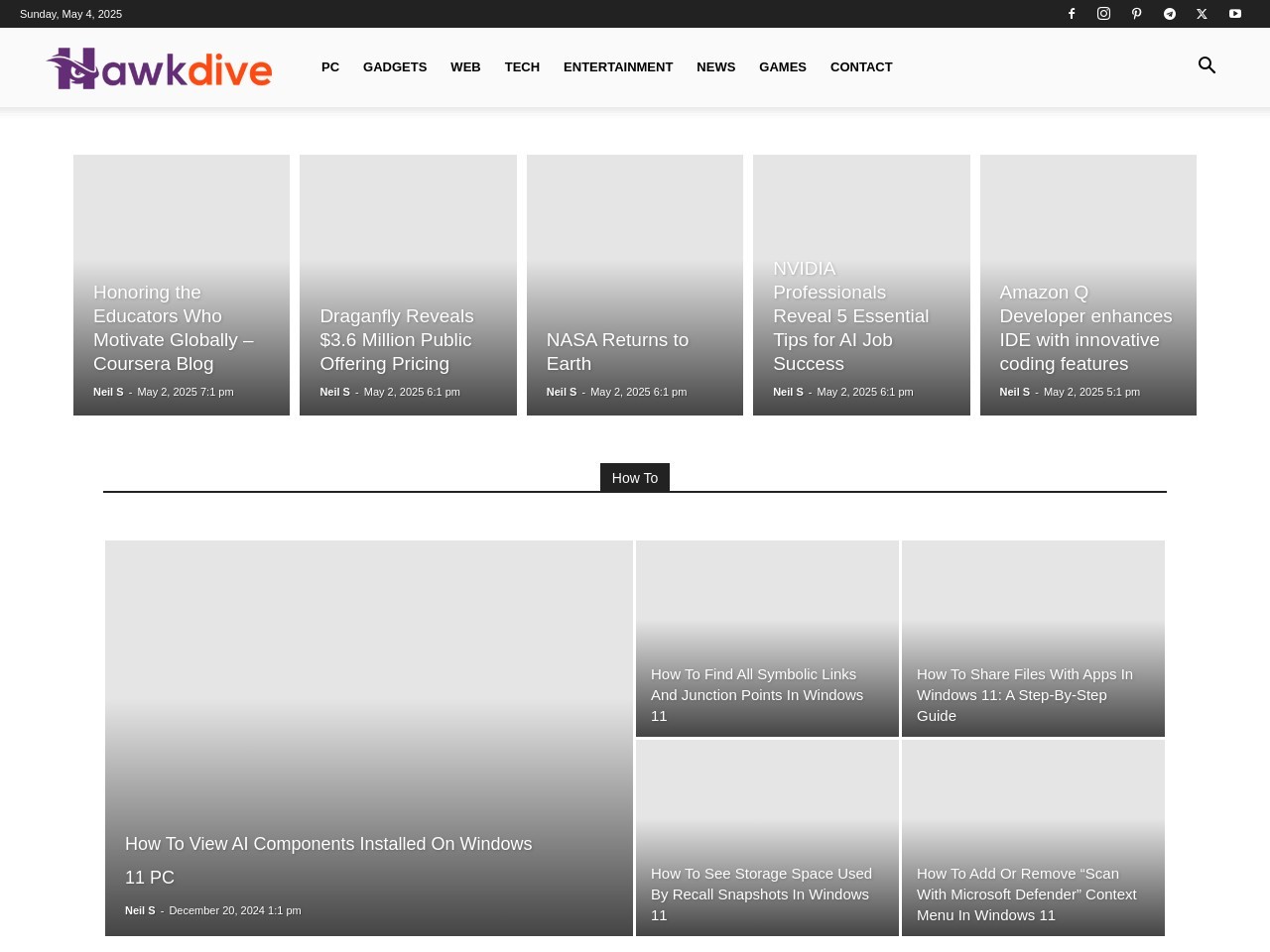Click the 'May 2, 2025 5:1 pm' date
Screen dimensions: 1270x952
coord(1091,392)
